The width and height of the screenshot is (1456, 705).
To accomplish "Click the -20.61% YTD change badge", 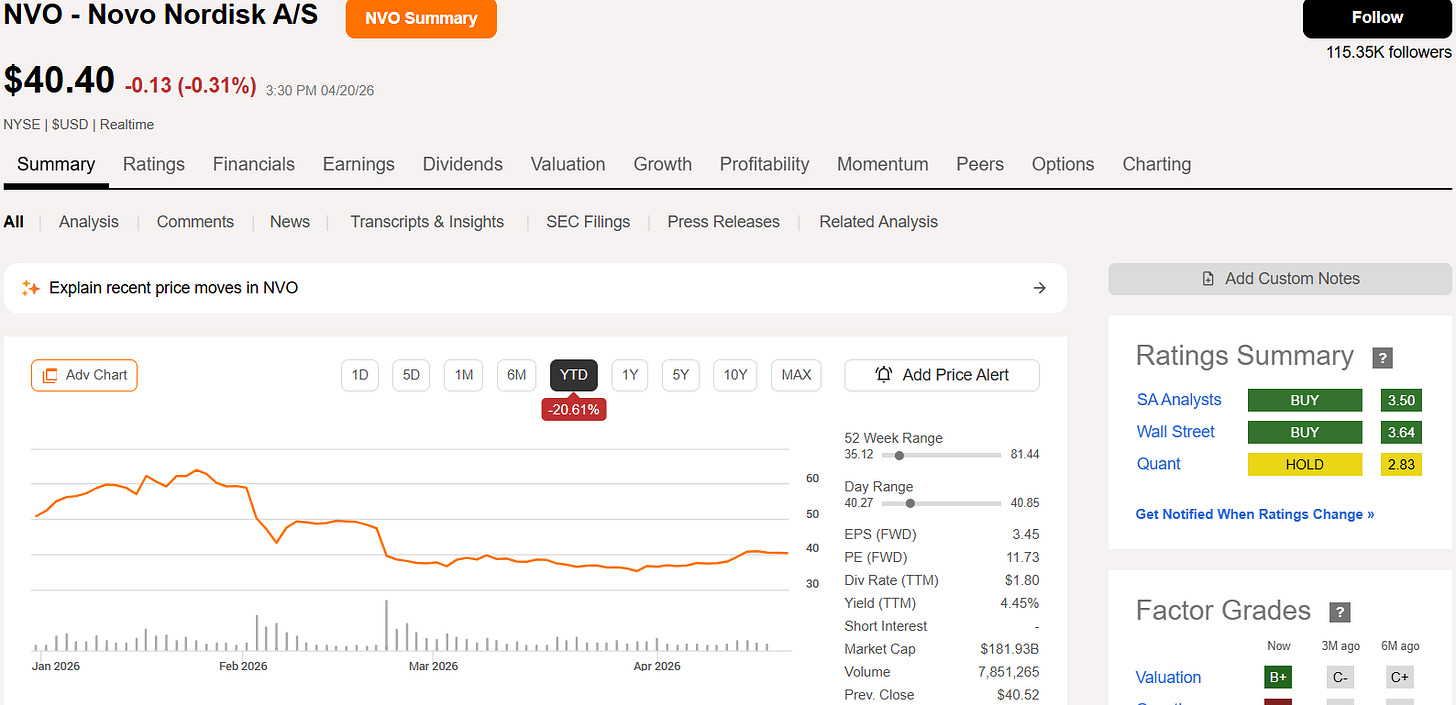I will pos(574,409).
